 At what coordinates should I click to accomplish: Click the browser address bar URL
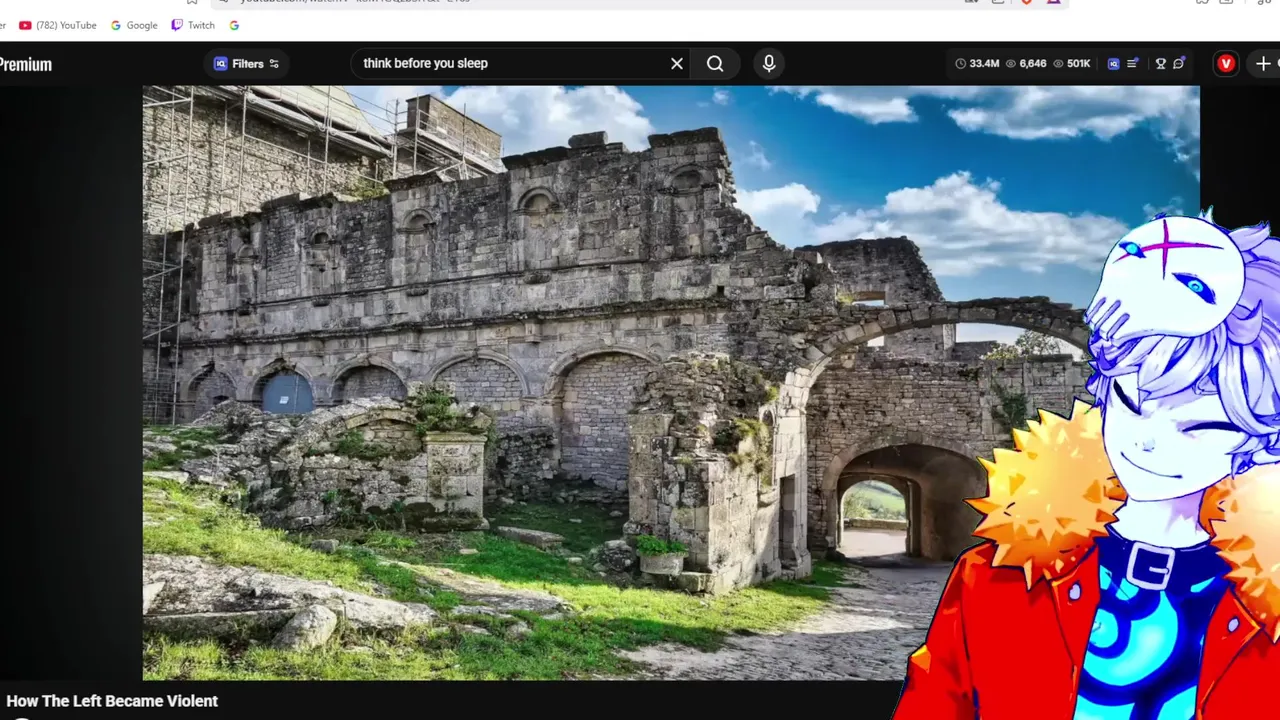coord(355,2)
